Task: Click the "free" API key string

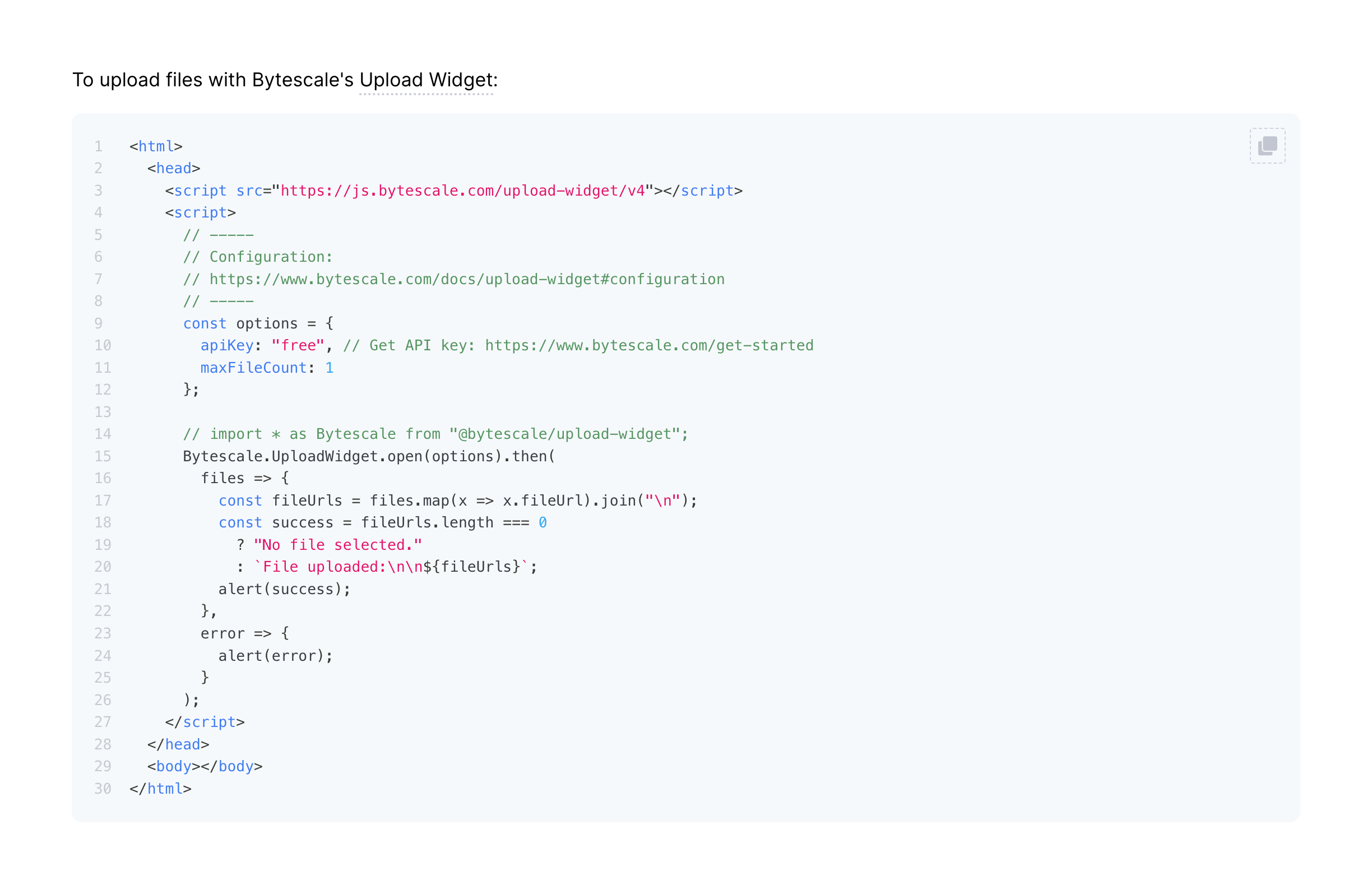Action: [x=298, y=346]
